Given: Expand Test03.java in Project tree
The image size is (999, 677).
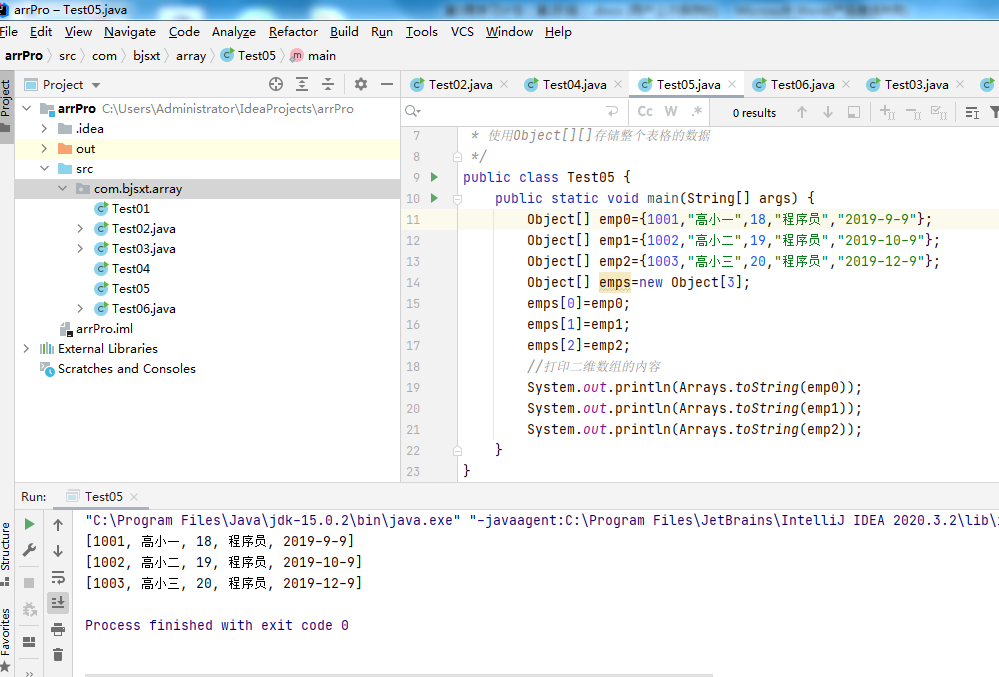Looking at the screenshot, I should click(80, 248).
